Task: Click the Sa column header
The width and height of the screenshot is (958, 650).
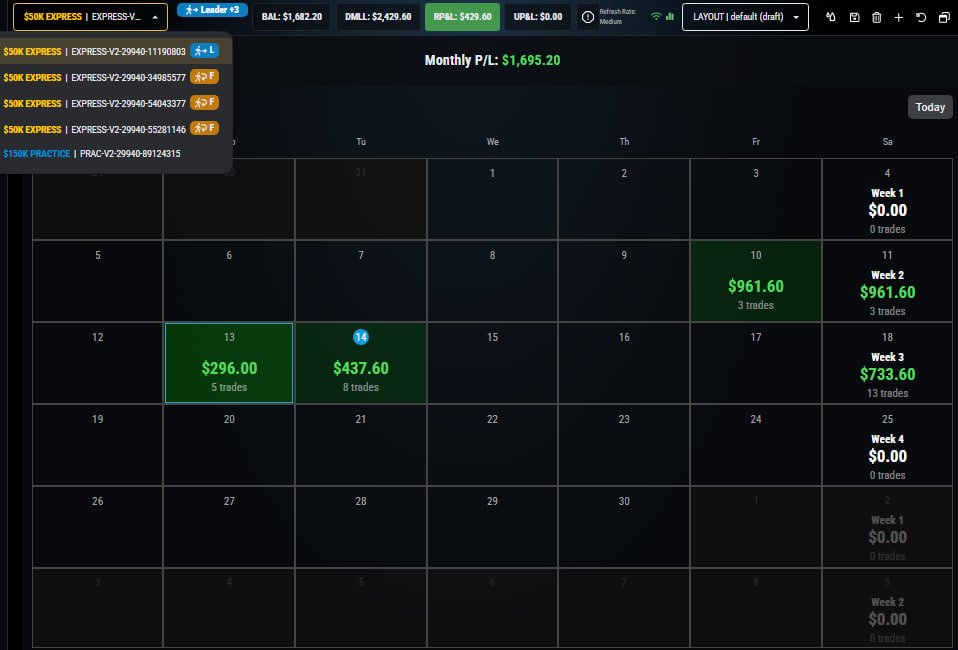Action: [x=887, y=142]
